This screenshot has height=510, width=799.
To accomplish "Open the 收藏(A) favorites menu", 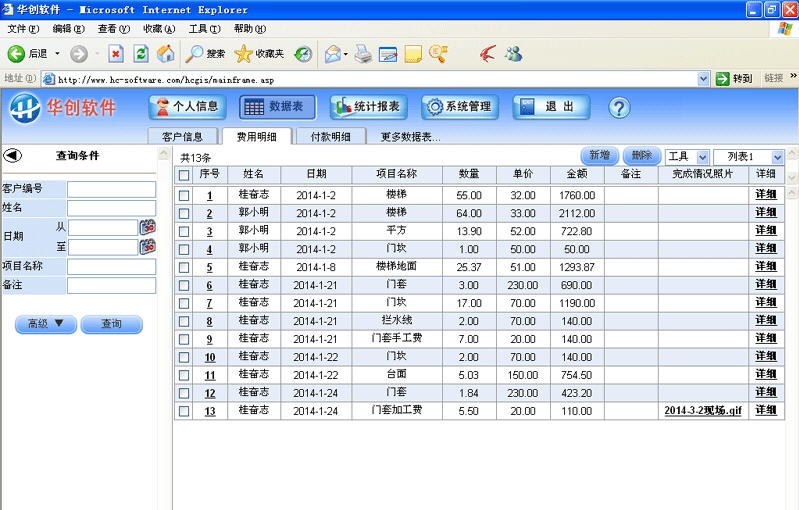I will (159, 29).
